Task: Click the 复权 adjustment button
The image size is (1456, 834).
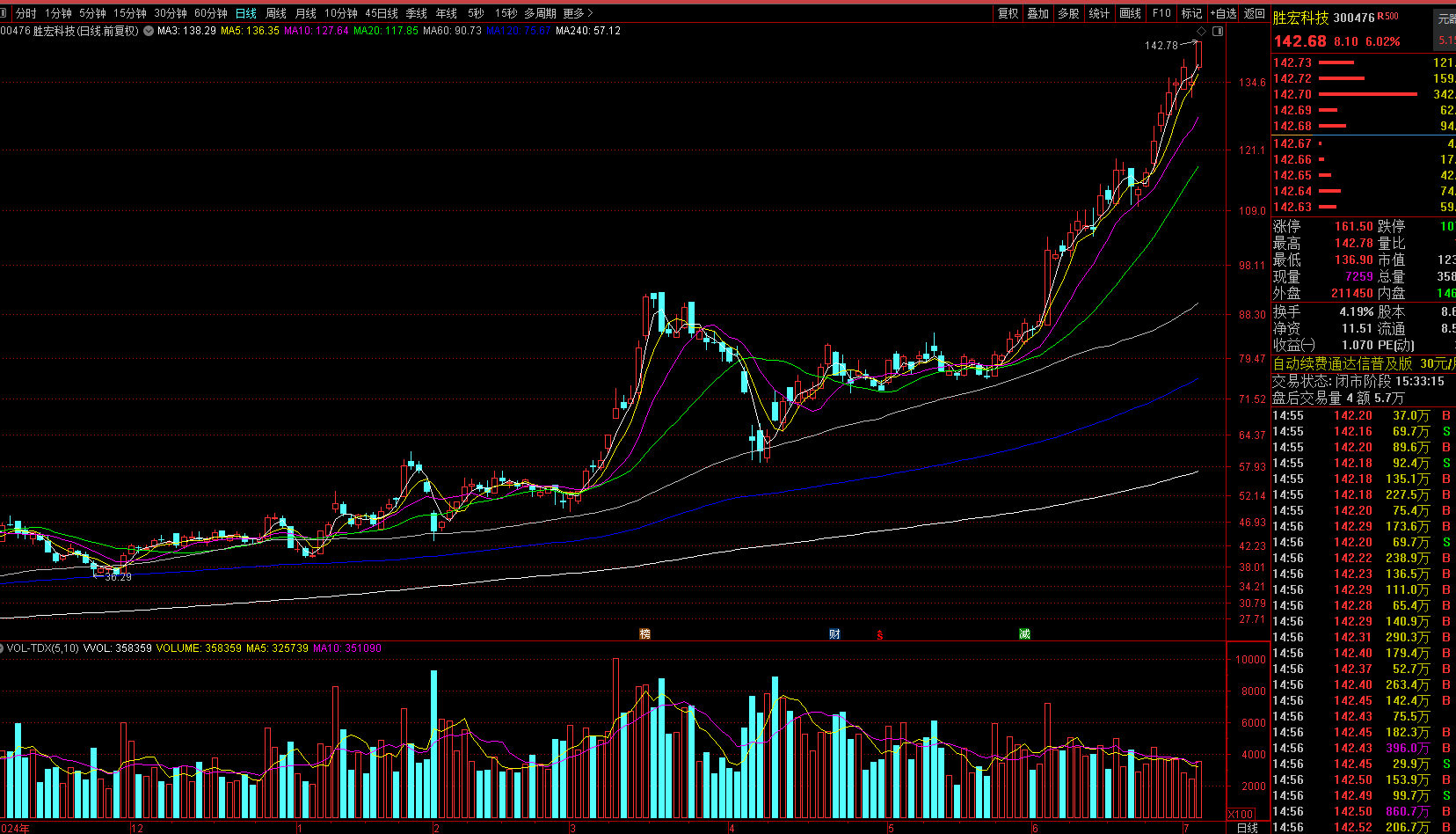Action: (x=1008, y=13)
